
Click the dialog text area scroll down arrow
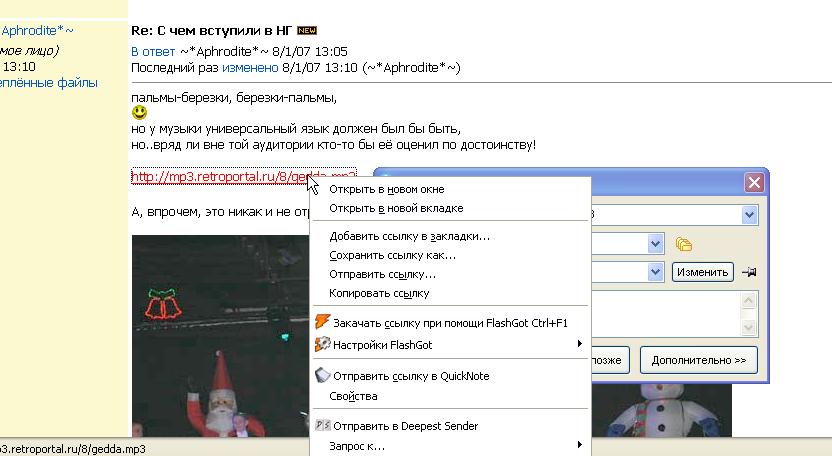pyautogui.click(x=748, y=327)
